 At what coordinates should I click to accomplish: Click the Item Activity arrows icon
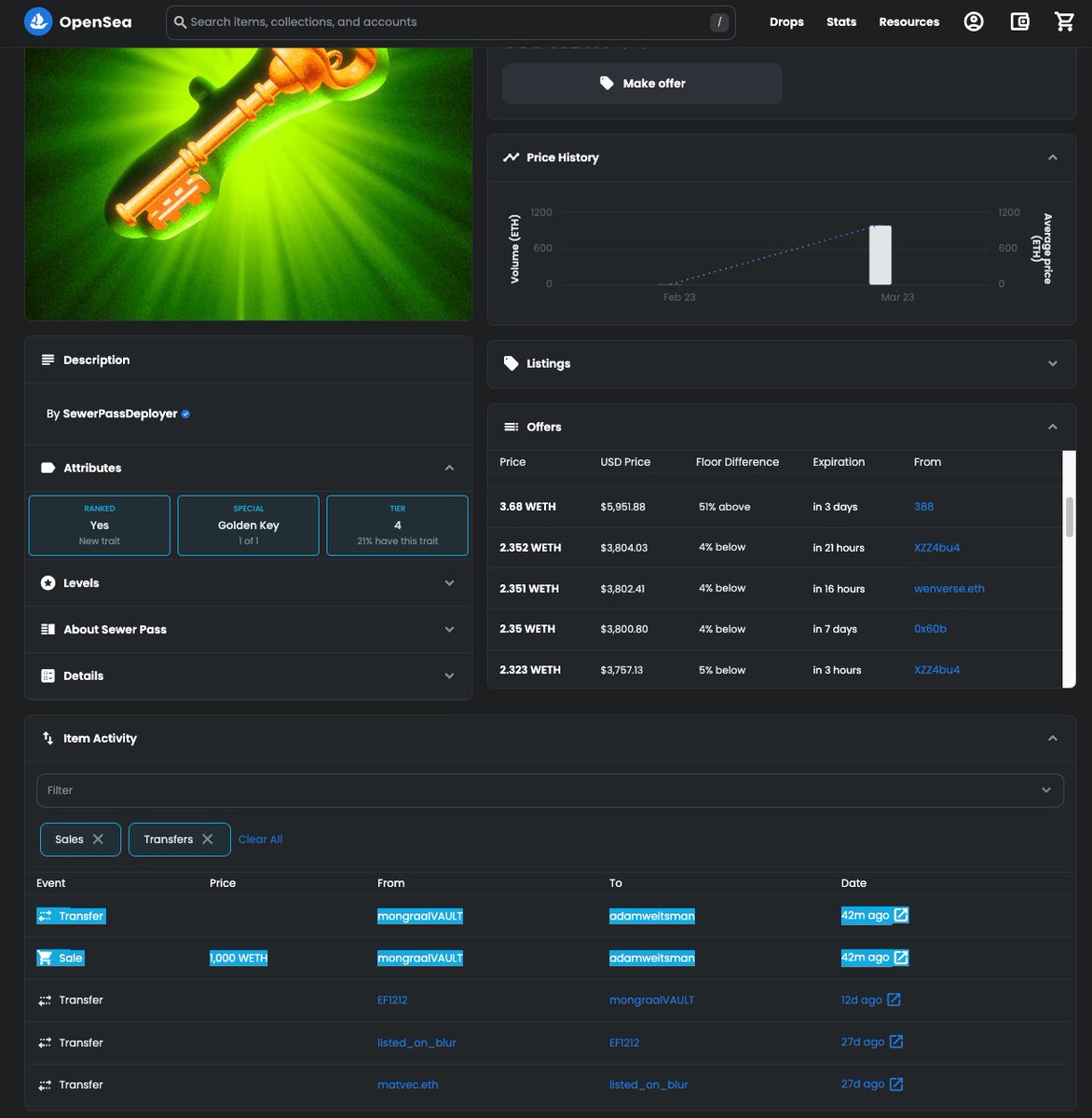point(48,738)
